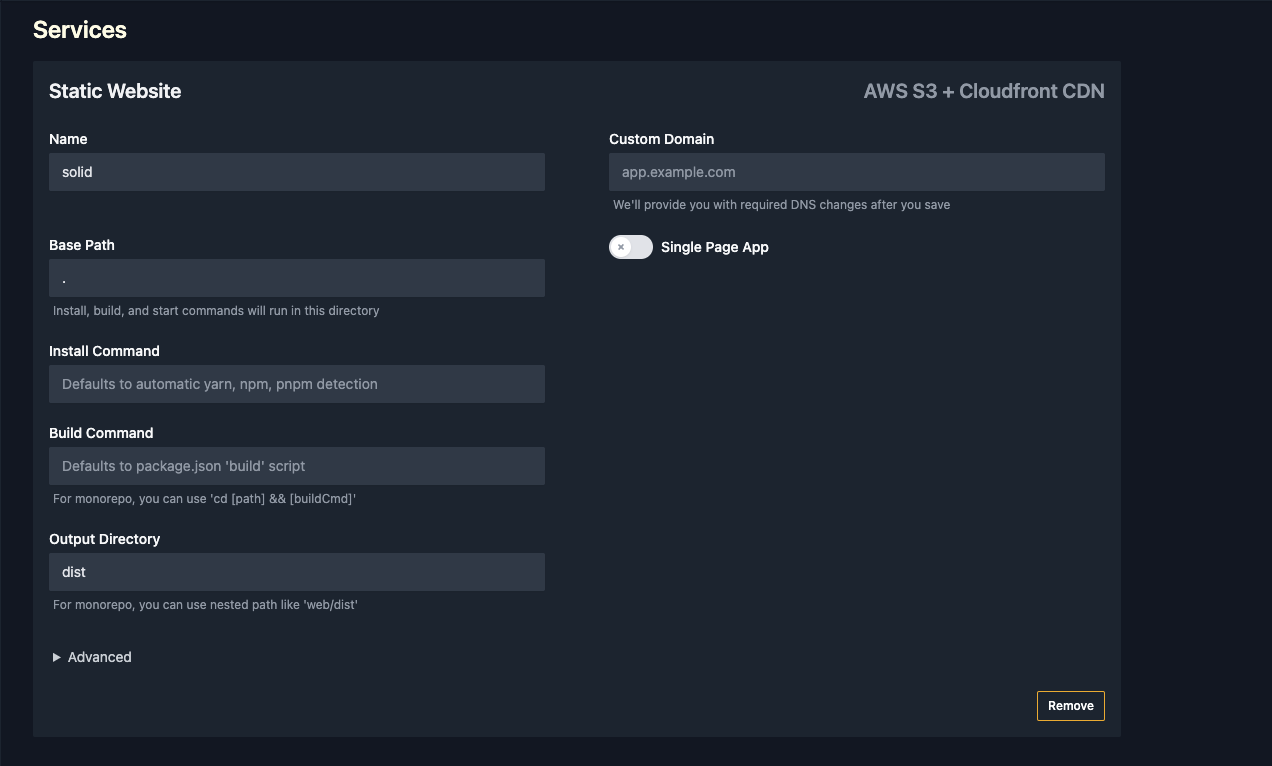Select the Install Command text box

(x=296, y=384)
